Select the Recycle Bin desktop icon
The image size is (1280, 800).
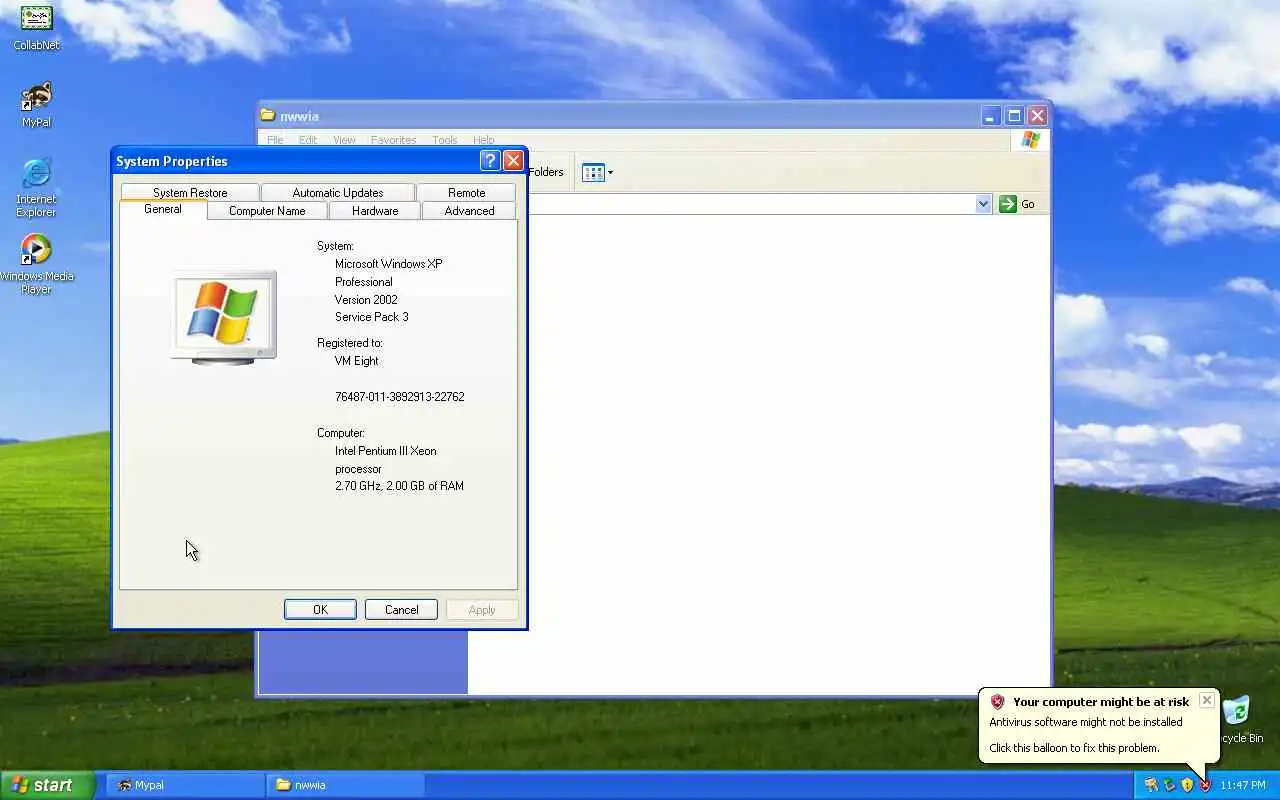[1240, 720]
